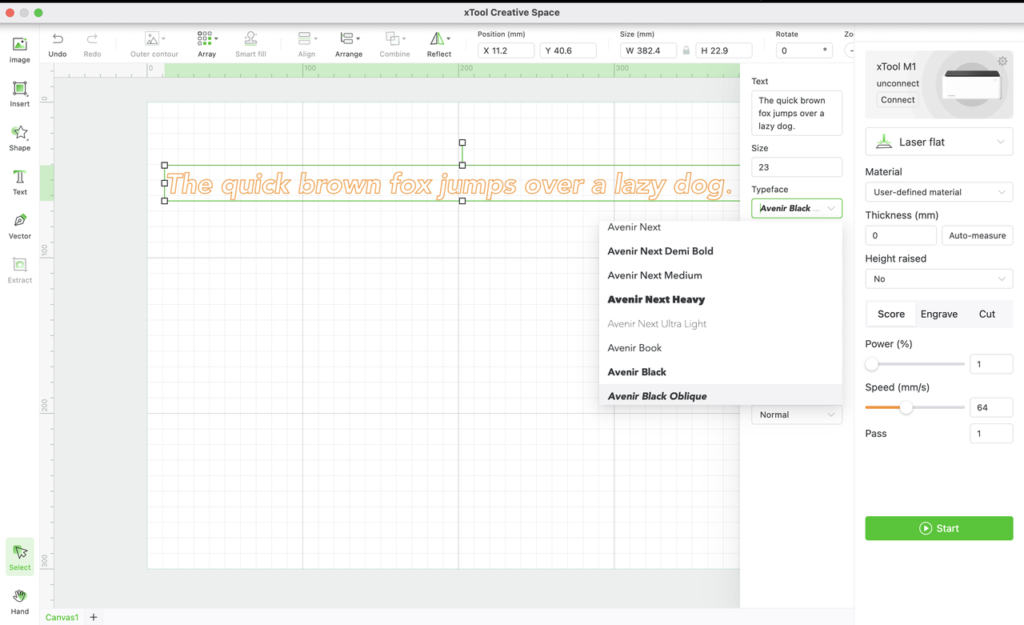Toggle the size aspect ratio lock

click(686, 51)
